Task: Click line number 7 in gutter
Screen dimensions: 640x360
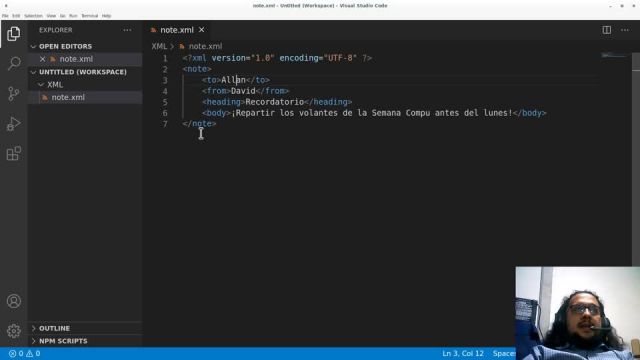Action: (165, 124)
